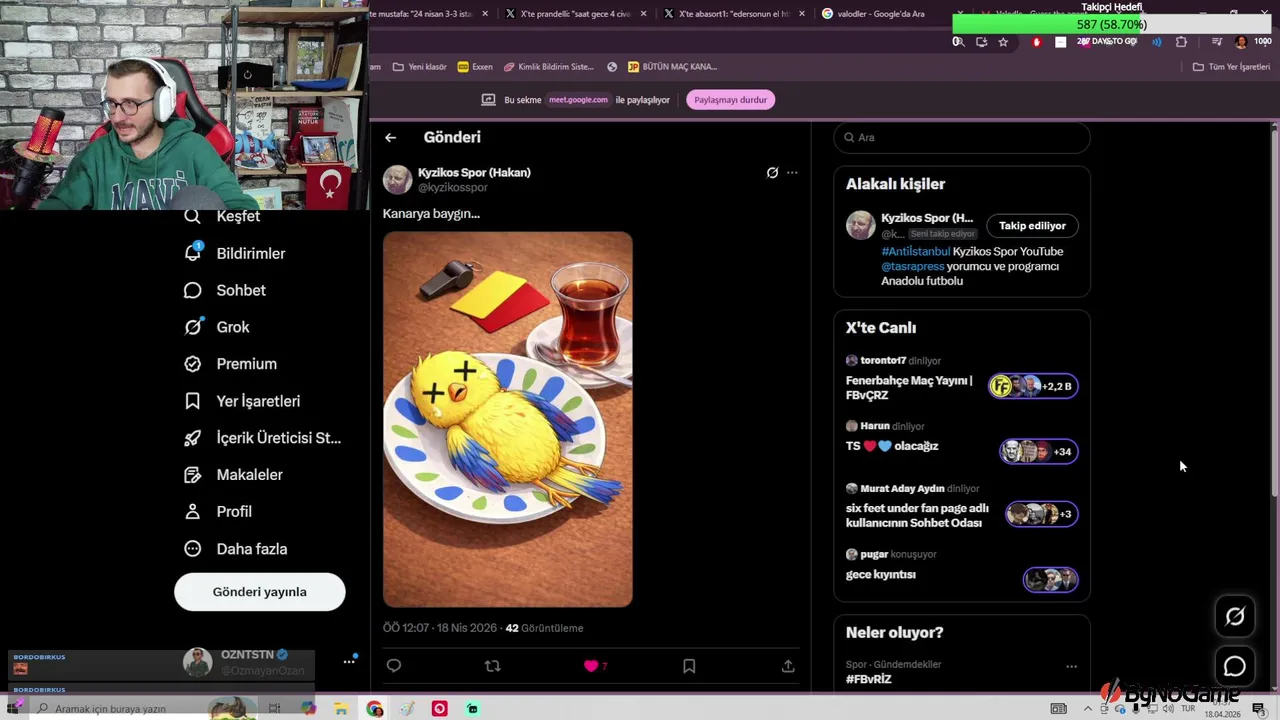Click the meet.google.com sharing chip

coord(578,100)
